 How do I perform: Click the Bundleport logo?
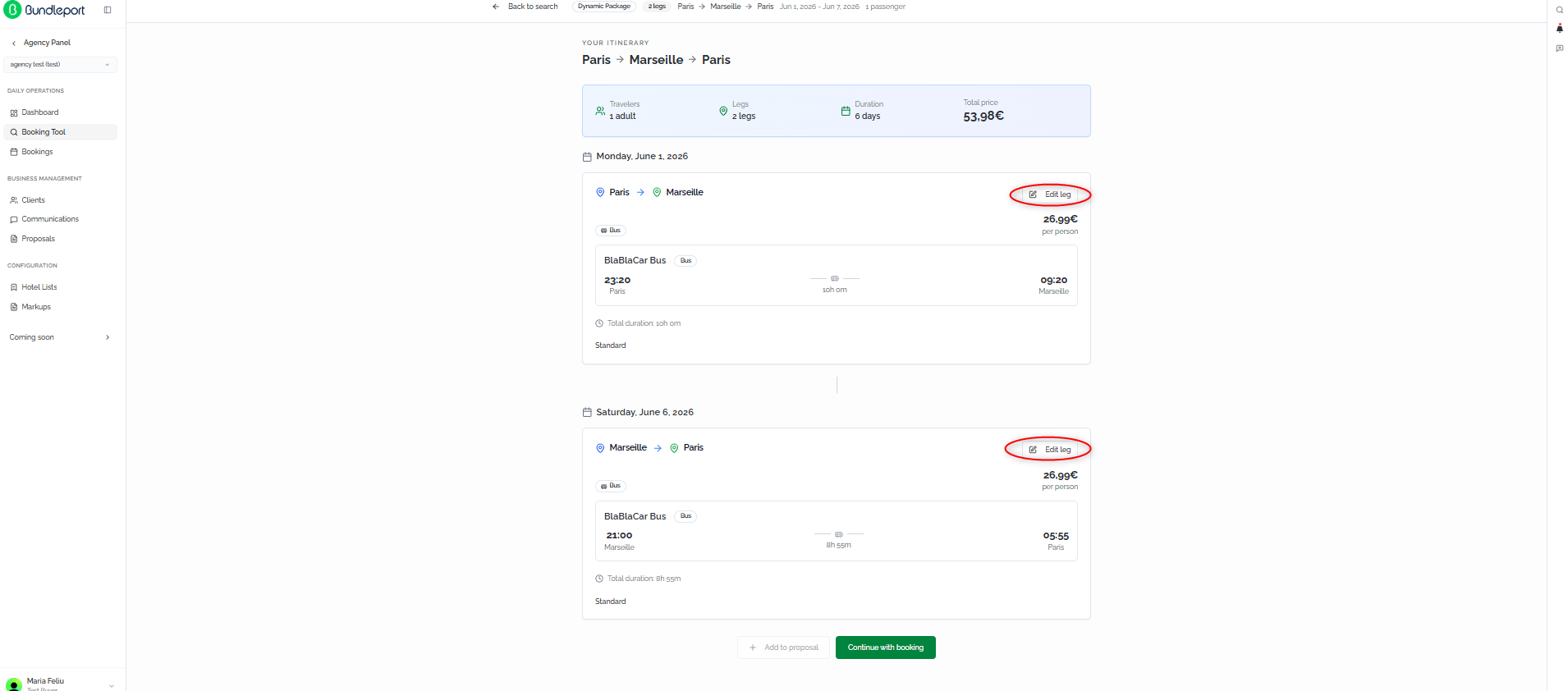pos(44,10)
